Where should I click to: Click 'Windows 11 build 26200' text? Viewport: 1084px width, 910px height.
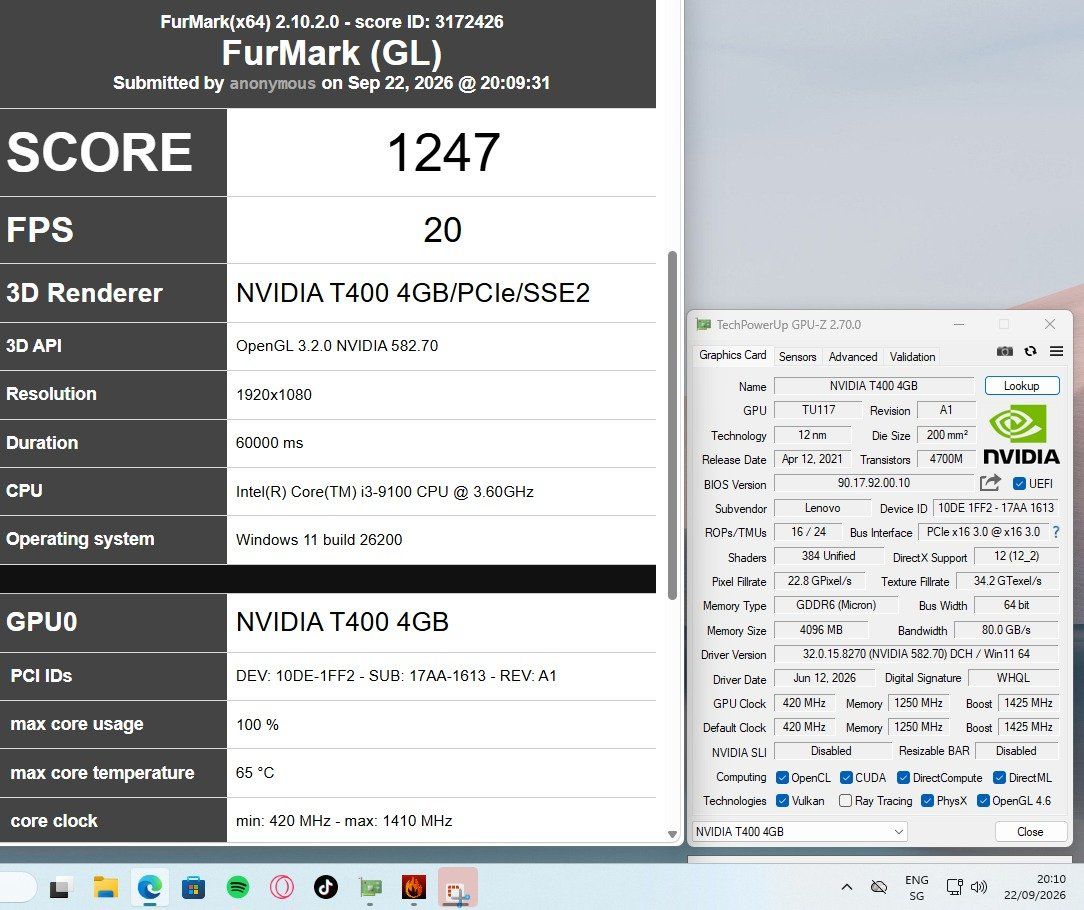[319, 539]
